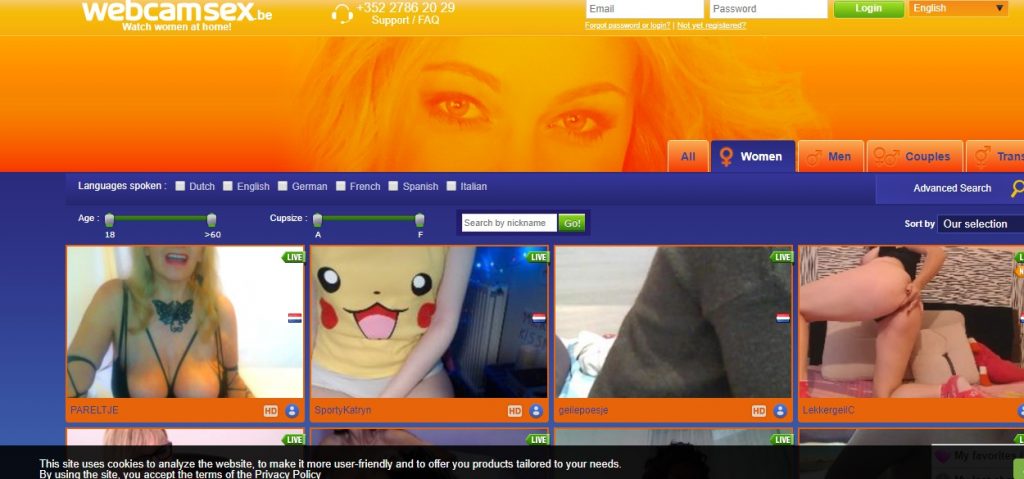Click the LIVE badge on PARELTJE's card
Screen dimensions: 1024x479
293,257
